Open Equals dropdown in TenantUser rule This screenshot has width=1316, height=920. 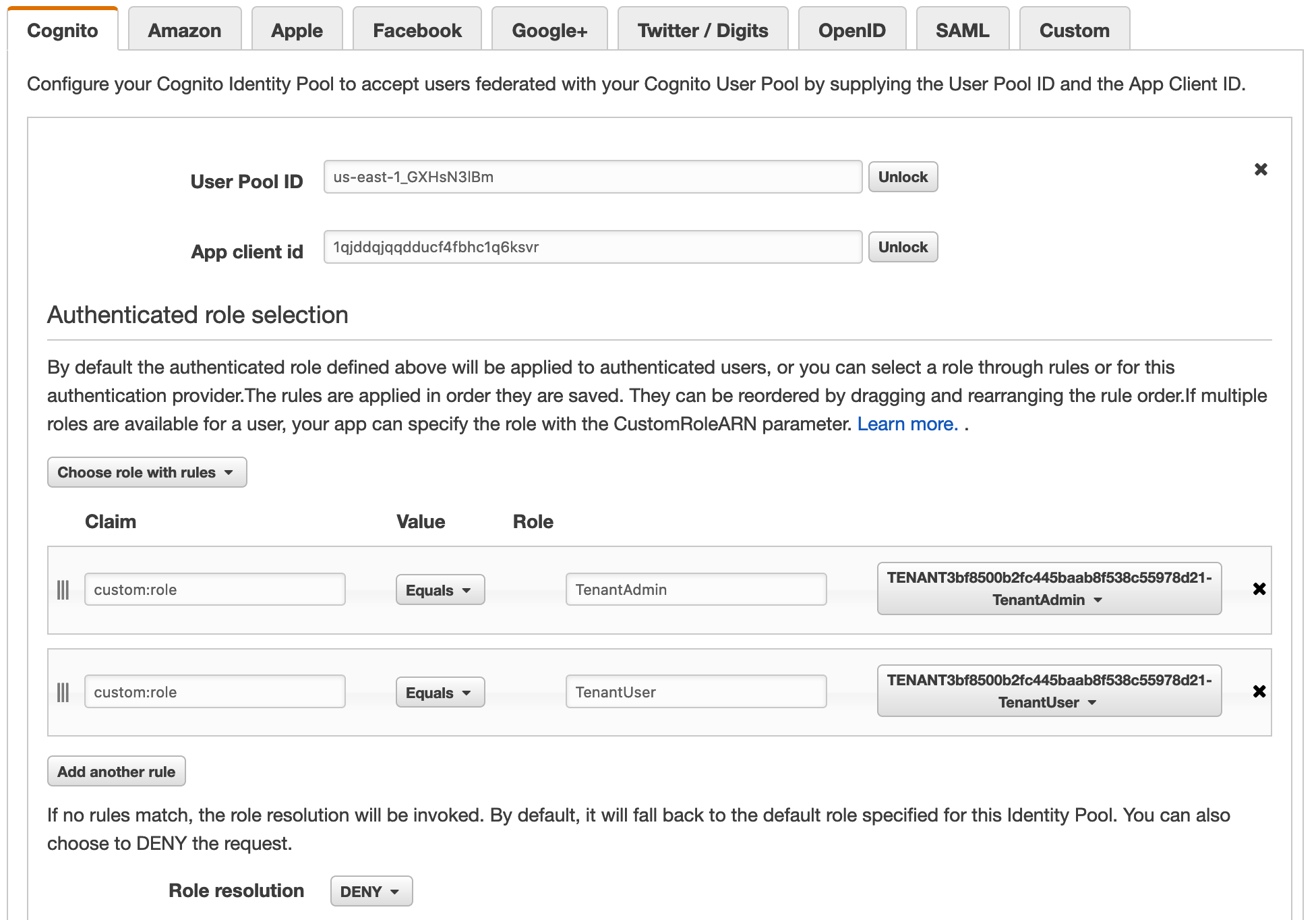440,693
